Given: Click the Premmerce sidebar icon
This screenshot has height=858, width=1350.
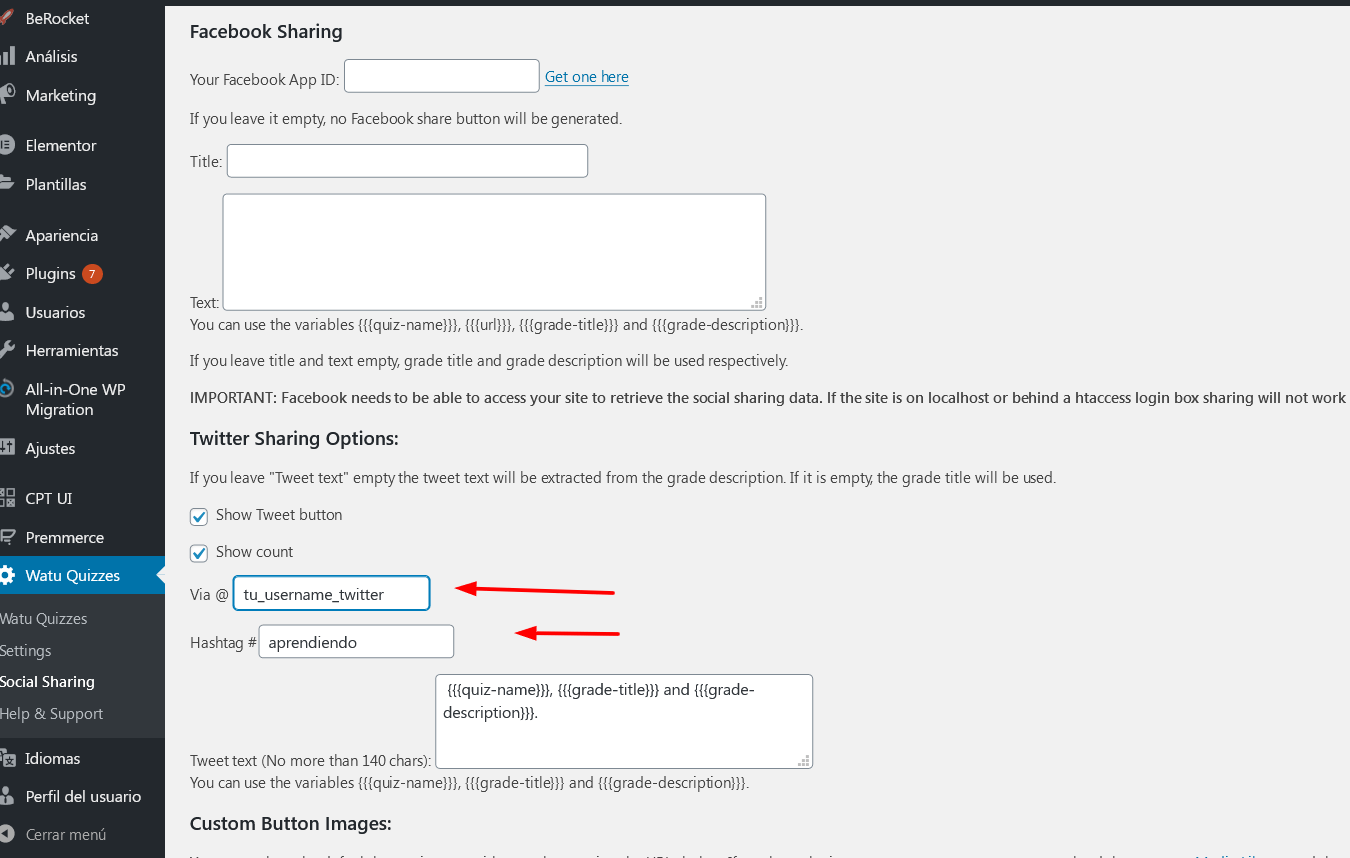Looking at the screenshot, I should 7,537.
